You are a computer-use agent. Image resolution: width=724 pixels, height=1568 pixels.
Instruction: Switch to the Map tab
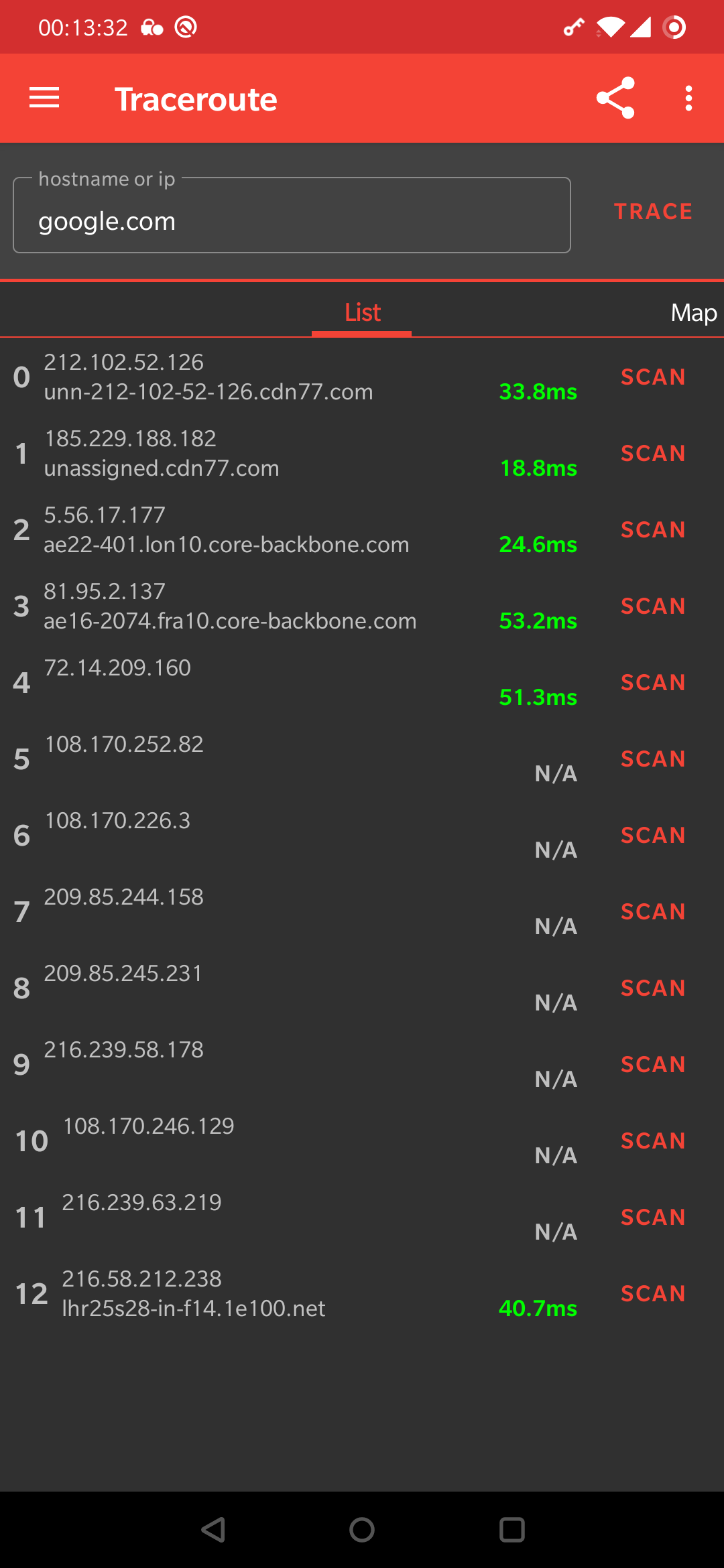click(693, 313)
